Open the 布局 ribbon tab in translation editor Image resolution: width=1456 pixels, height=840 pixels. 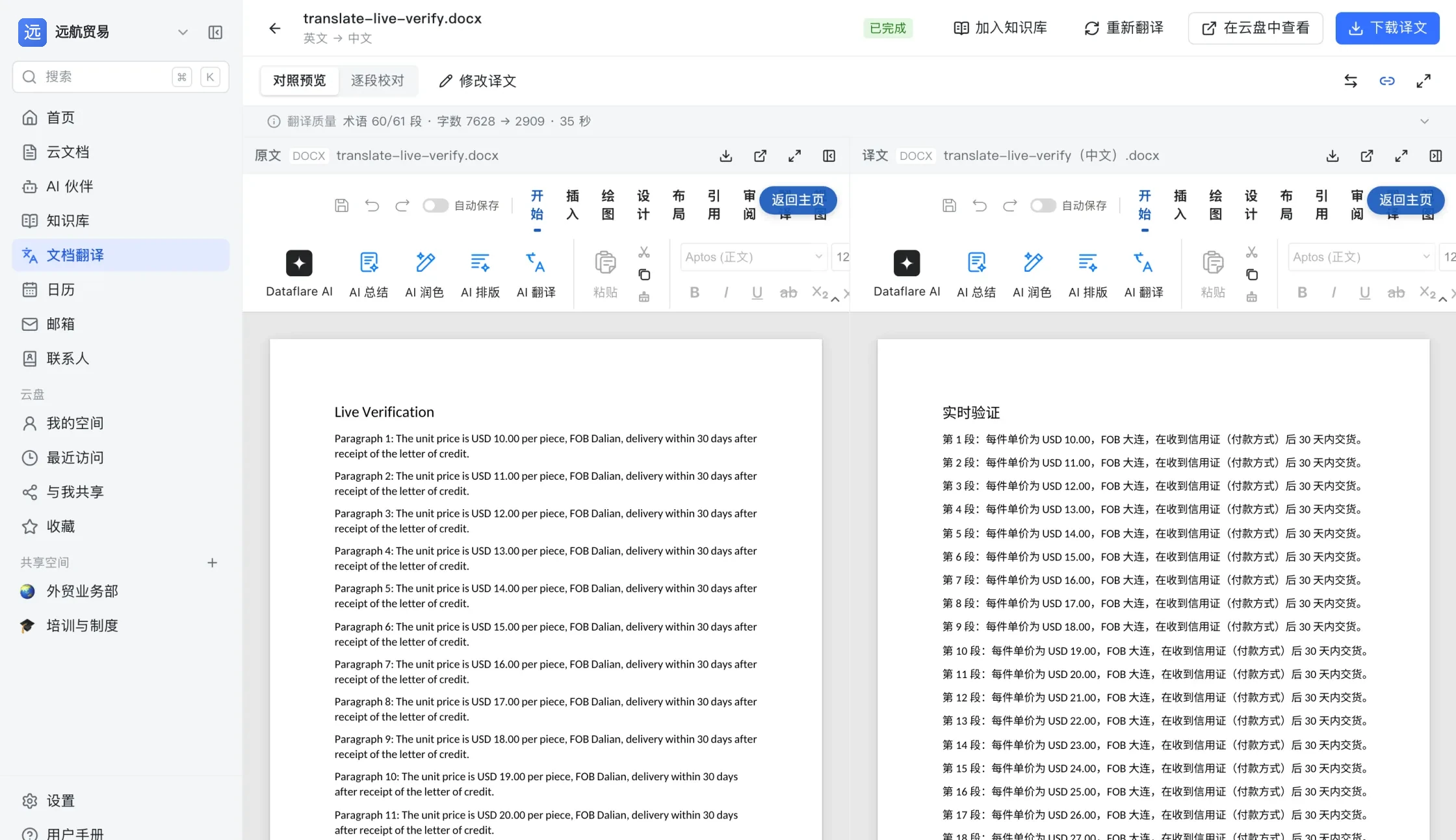[1286, 205]
